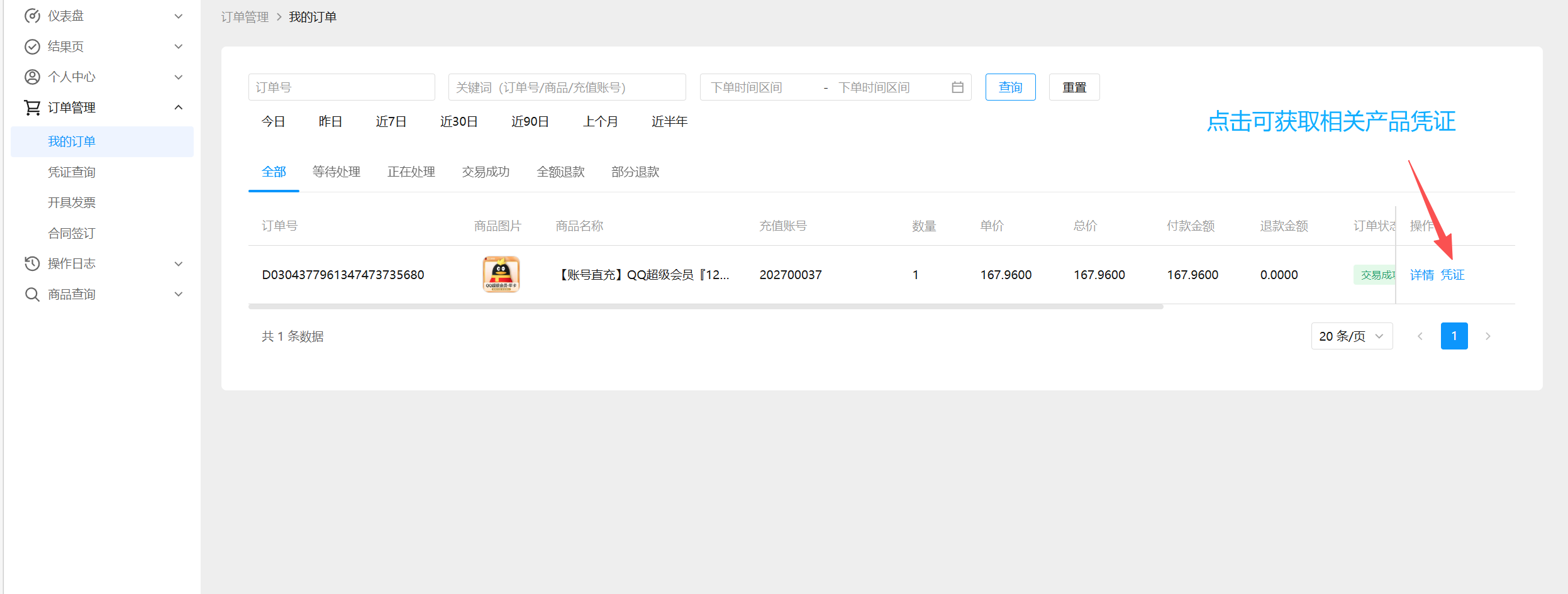Expand the 仪表盘 menu chevron
Viewport: 1568px width, 594px height.
pos(179,16)
